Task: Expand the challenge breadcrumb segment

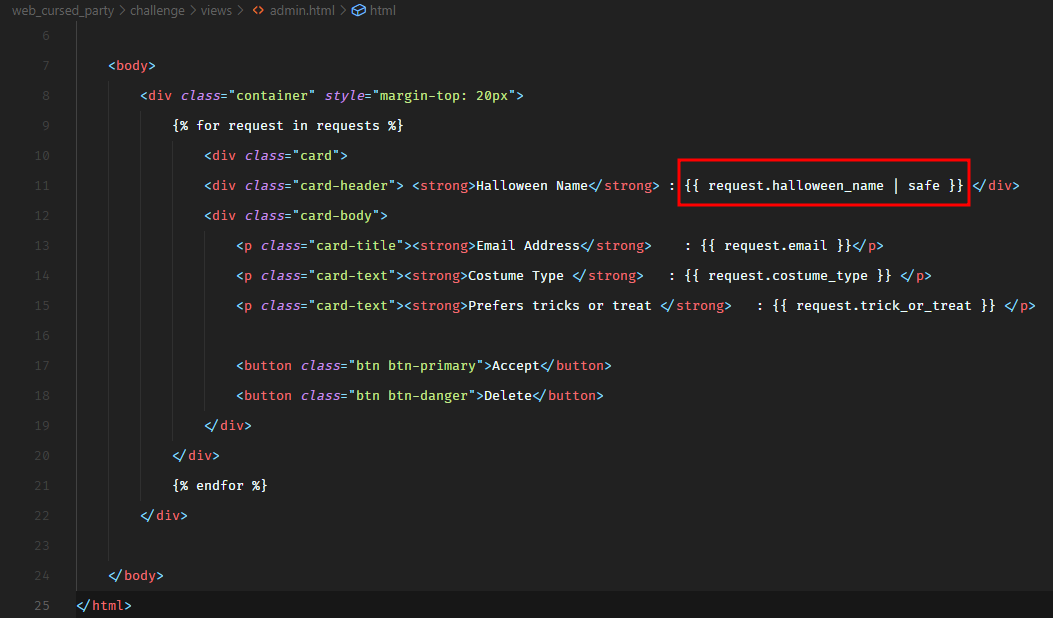Action: [x=158, y=11]
